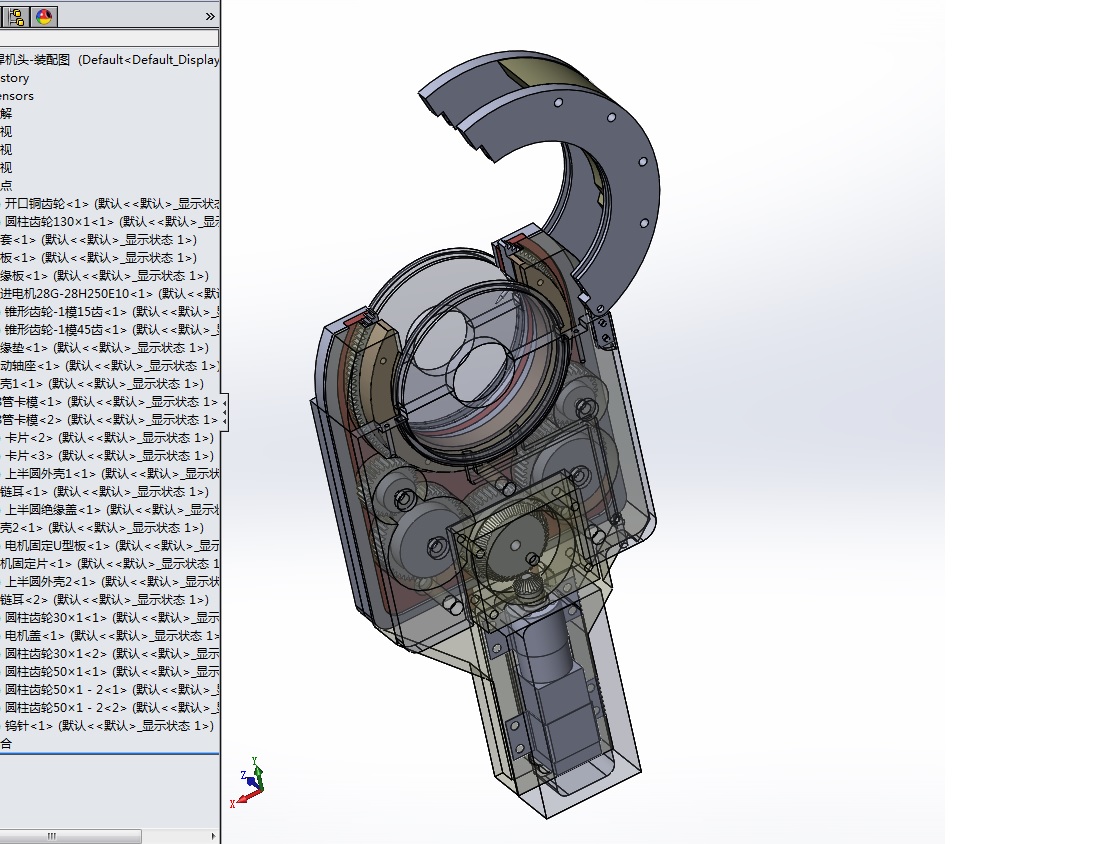The height and width of the screenshot is (844, 1104).
Task: Select component 圆柱齿轮130×1<1>
Action: coord(112,222)
